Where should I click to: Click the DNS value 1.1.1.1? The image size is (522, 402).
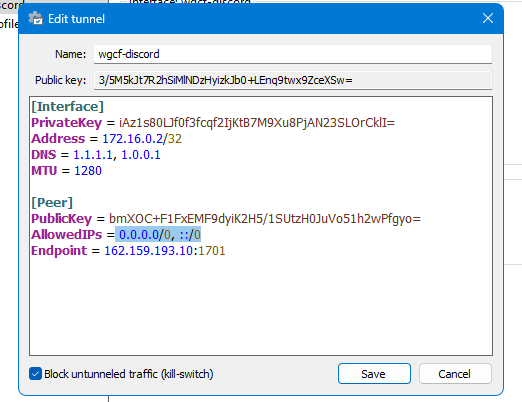[93, 155]
